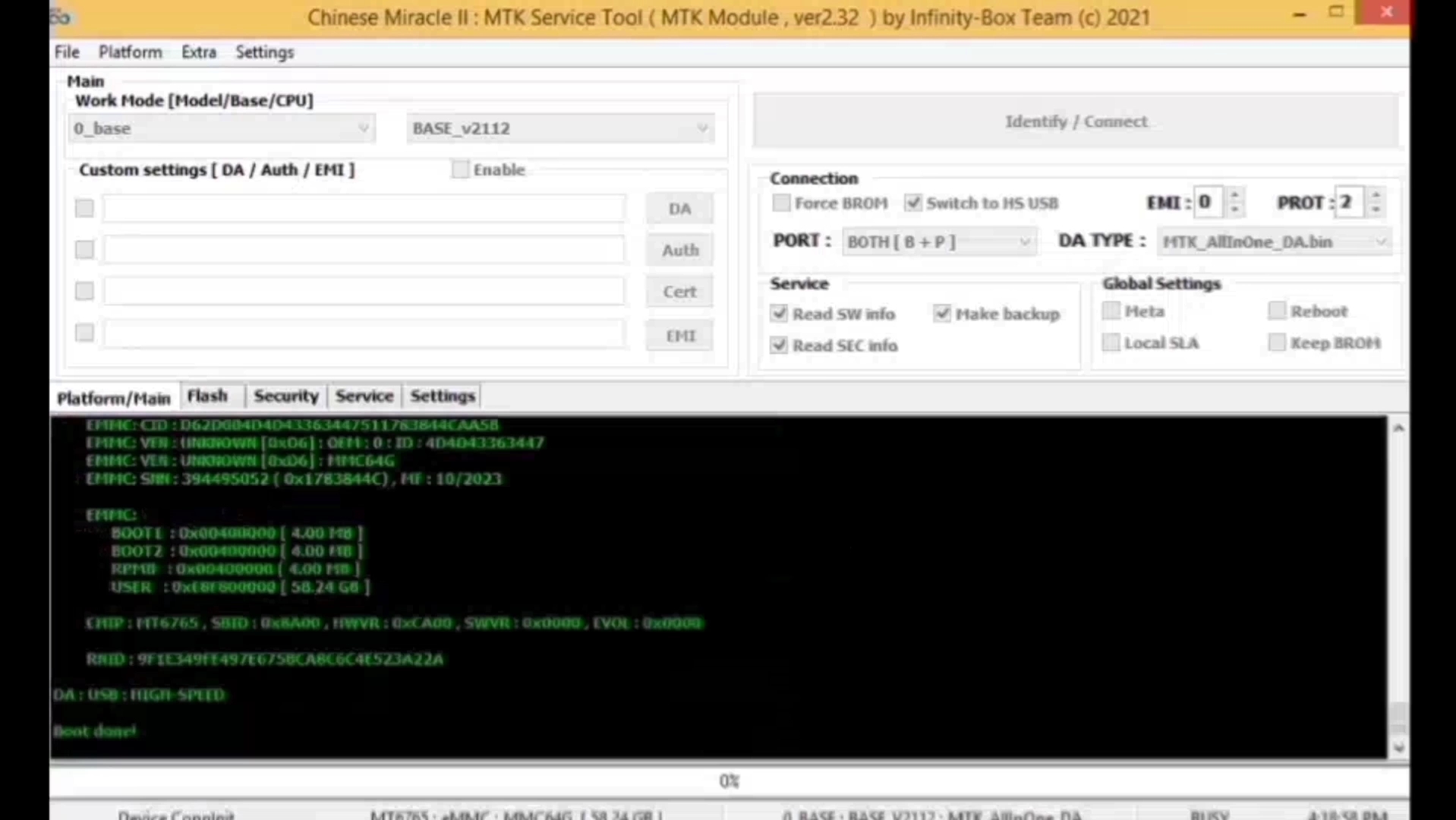Switch to the Settings tab in lower panel
This screenshot has width=1456, height=820.
pos(443,396)
